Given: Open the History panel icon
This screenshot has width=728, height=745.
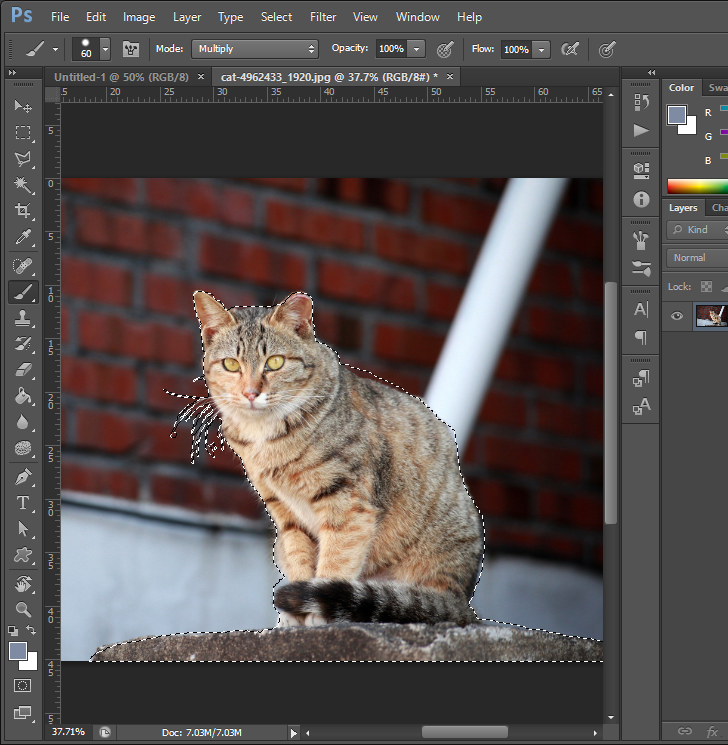Looking at the screenshot, I should pyautogui.click(x=641, y=102).
